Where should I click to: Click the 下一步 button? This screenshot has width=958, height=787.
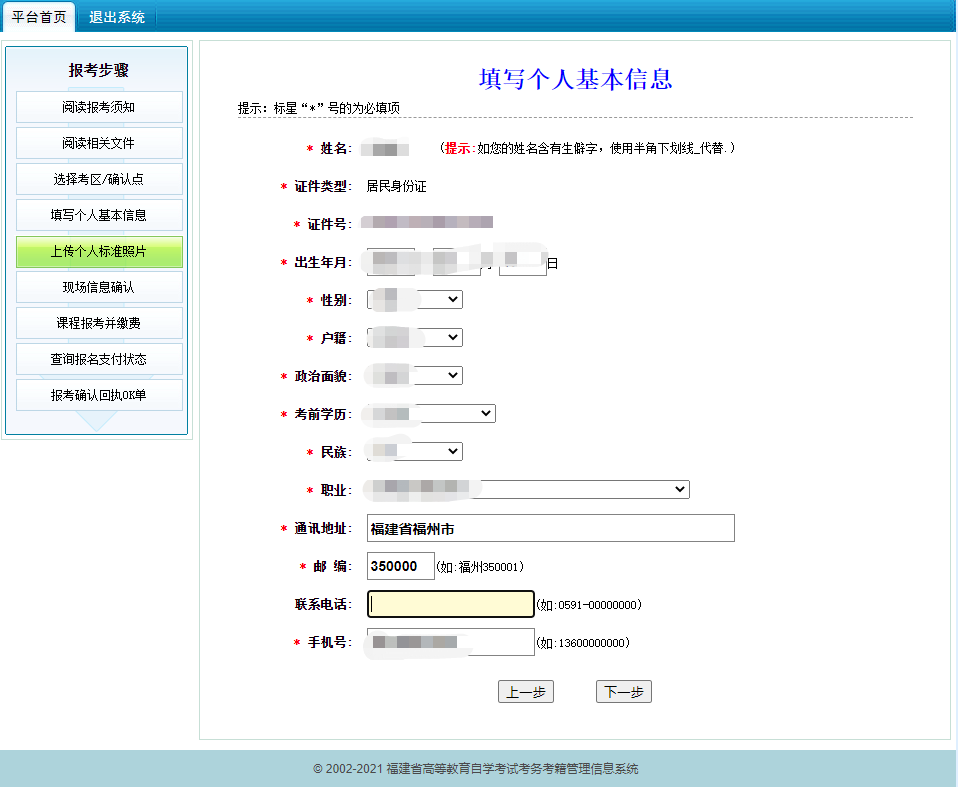(x=623, y=692)
